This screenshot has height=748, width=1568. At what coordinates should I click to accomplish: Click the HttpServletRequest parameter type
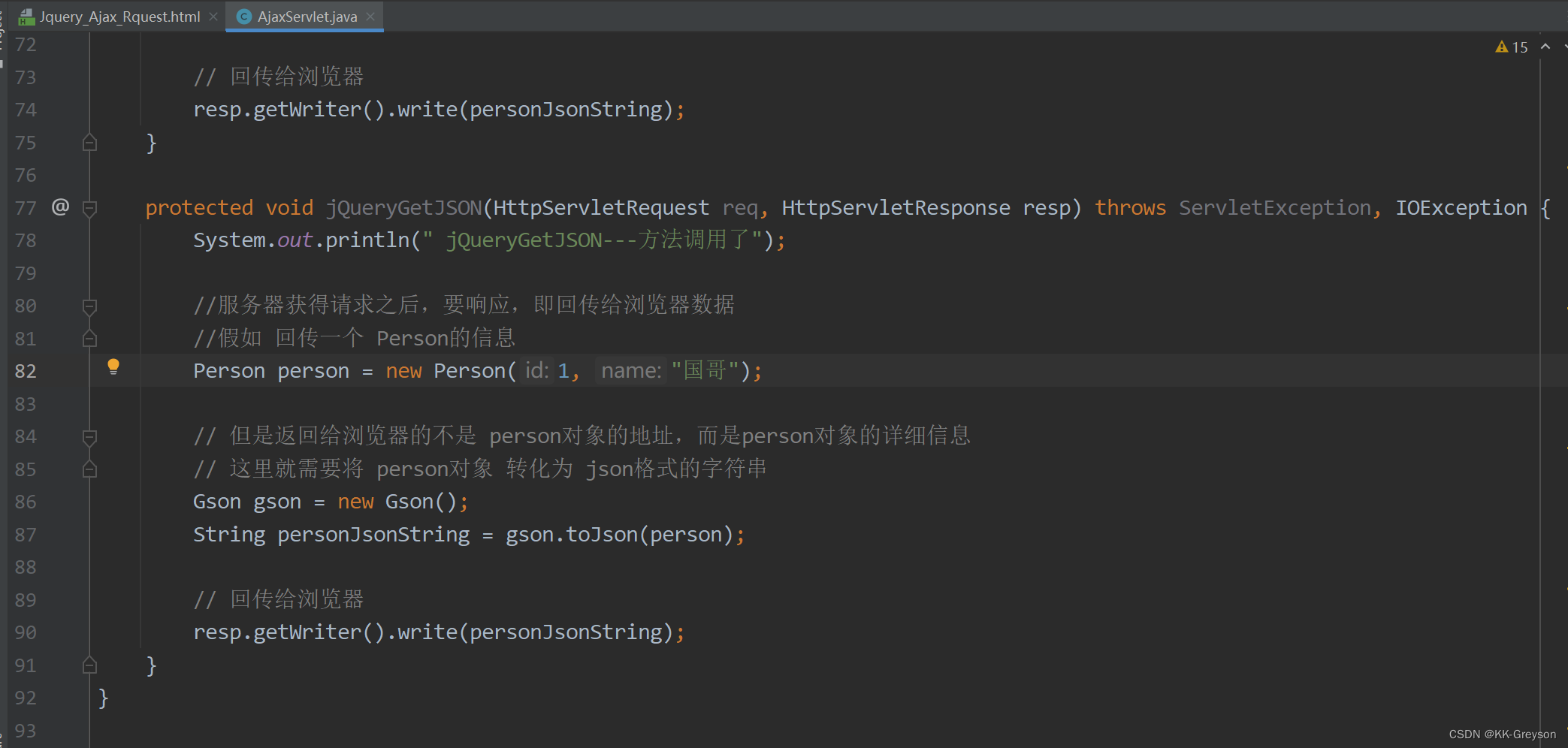[x=601, y=208]
